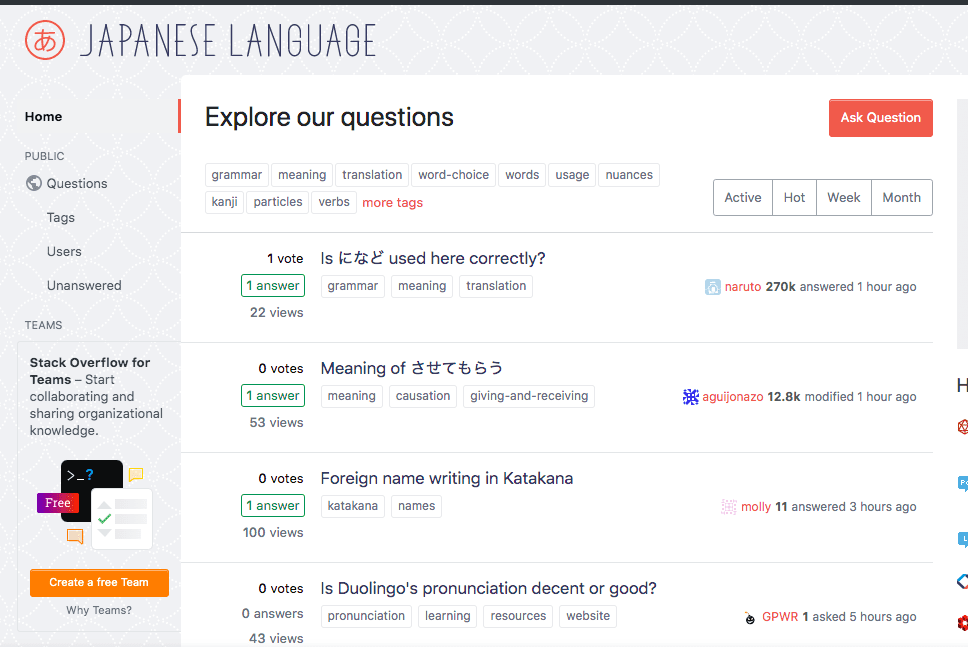Click the Create a free Team button
Viewport: 968px width, 647px height.
(x=99, y=582)
